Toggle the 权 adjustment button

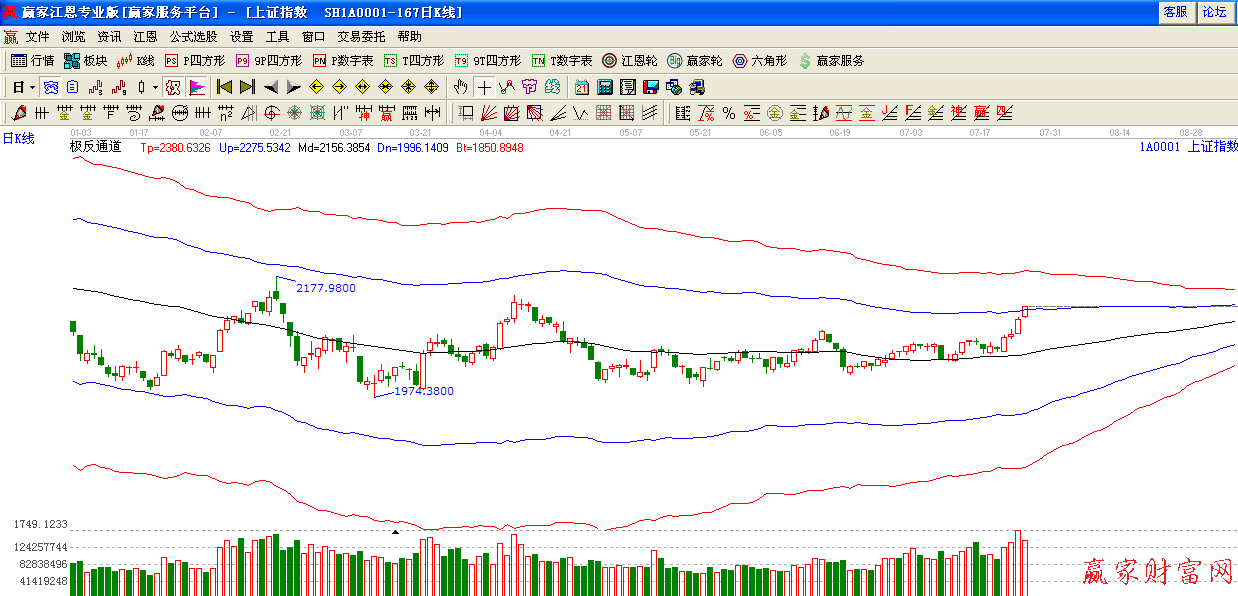click(172, 87)
